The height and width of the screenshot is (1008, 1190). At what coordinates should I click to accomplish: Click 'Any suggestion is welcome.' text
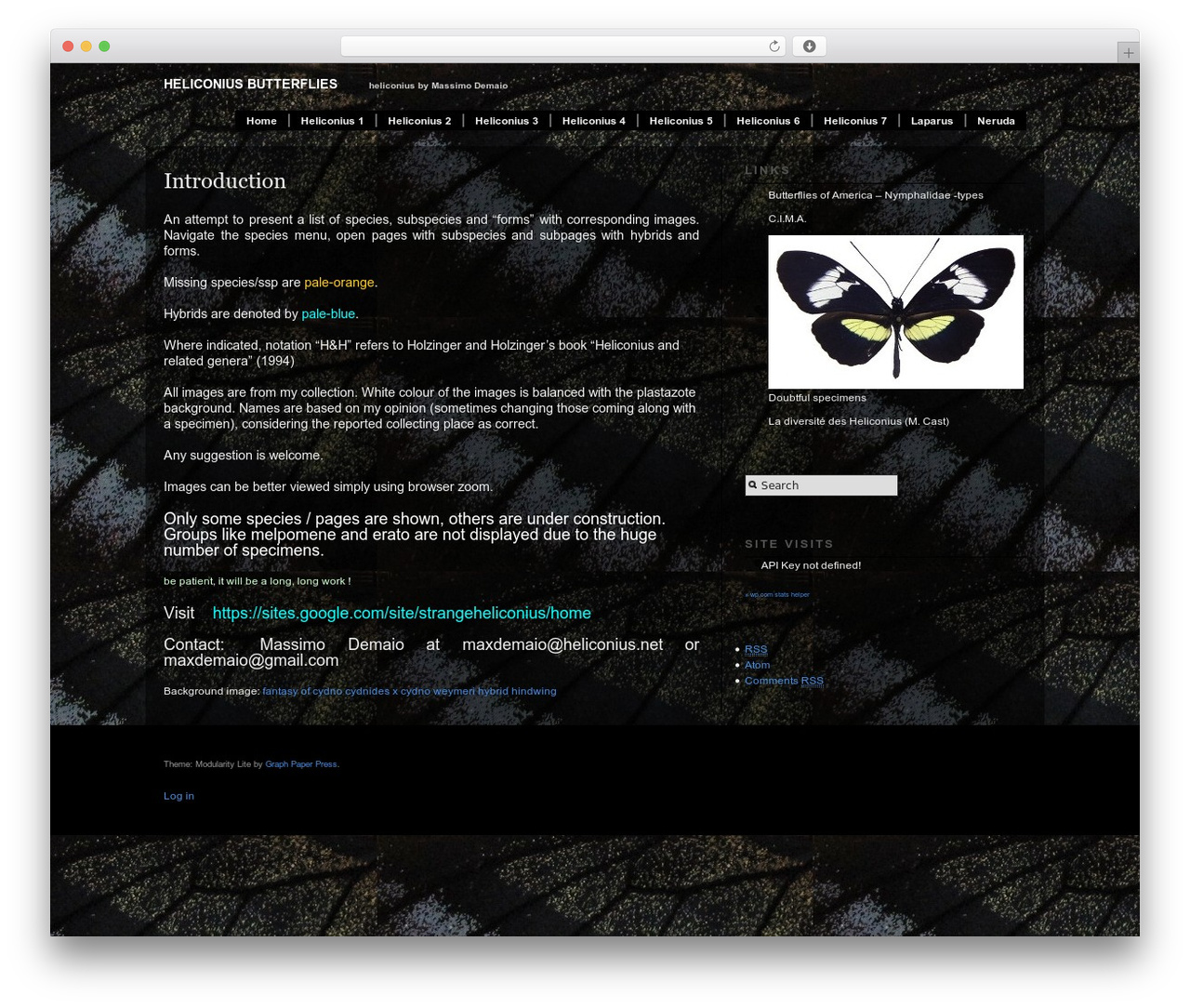tap(244, 456)
